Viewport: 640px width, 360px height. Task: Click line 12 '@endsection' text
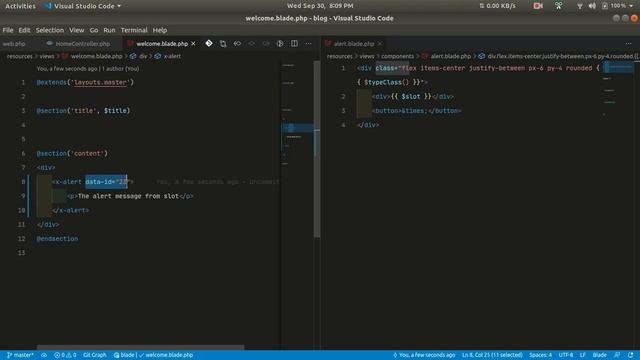coord(57,239)
